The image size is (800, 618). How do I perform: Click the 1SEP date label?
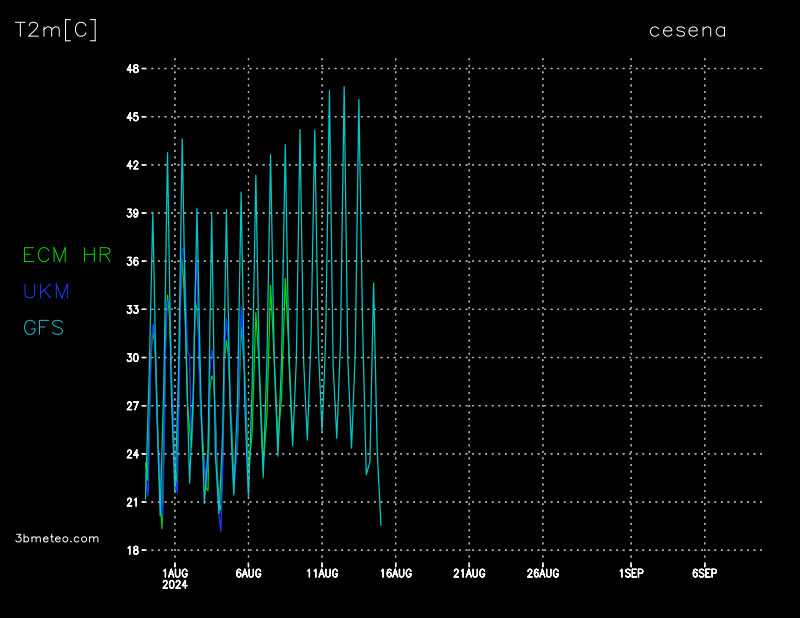coord(631,573)
